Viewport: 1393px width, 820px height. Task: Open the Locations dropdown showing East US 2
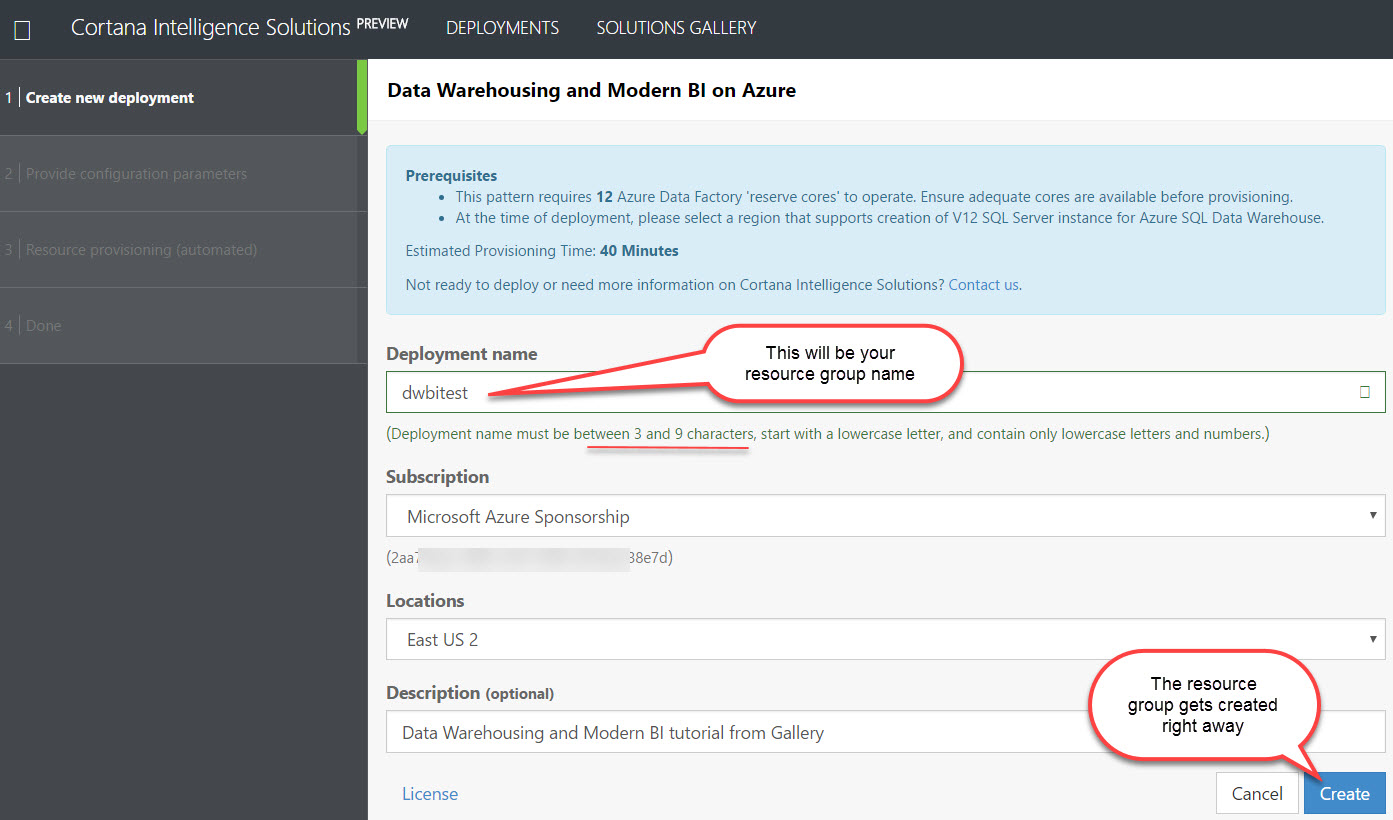pyautogui.click(x=886, y=640)
